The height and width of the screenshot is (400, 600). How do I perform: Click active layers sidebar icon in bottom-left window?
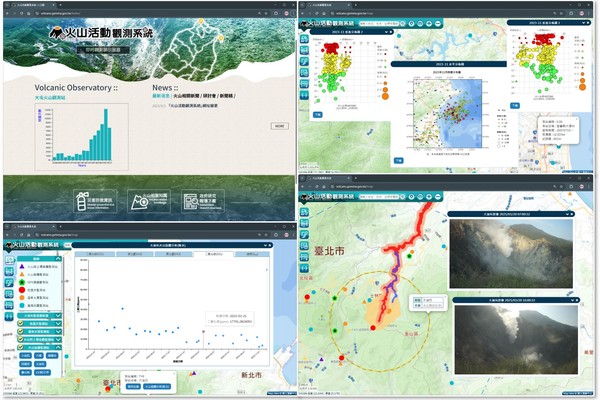tap(9, 260)
